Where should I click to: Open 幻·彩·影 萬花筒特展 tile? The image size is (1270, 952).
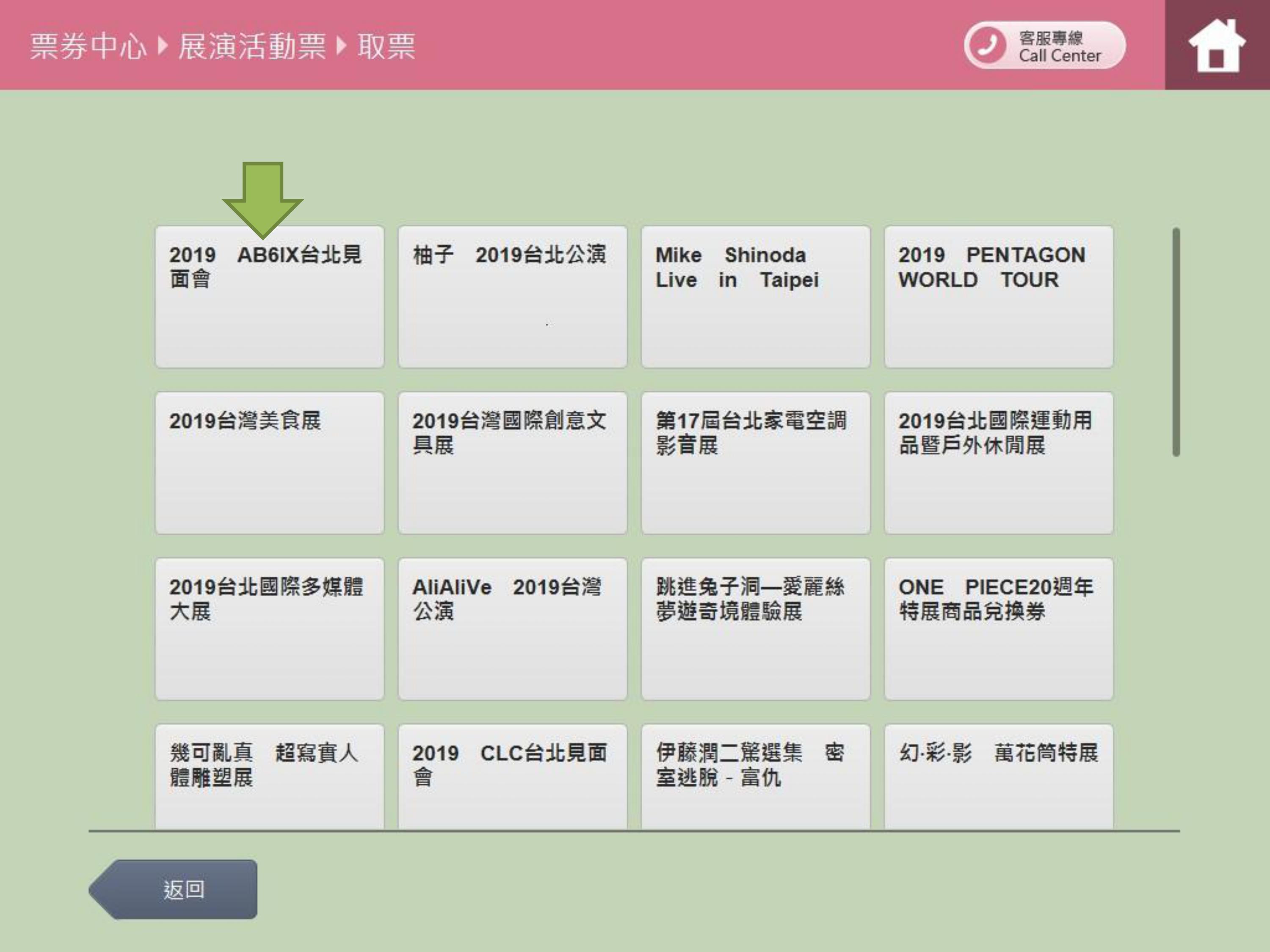coord(998,776)
